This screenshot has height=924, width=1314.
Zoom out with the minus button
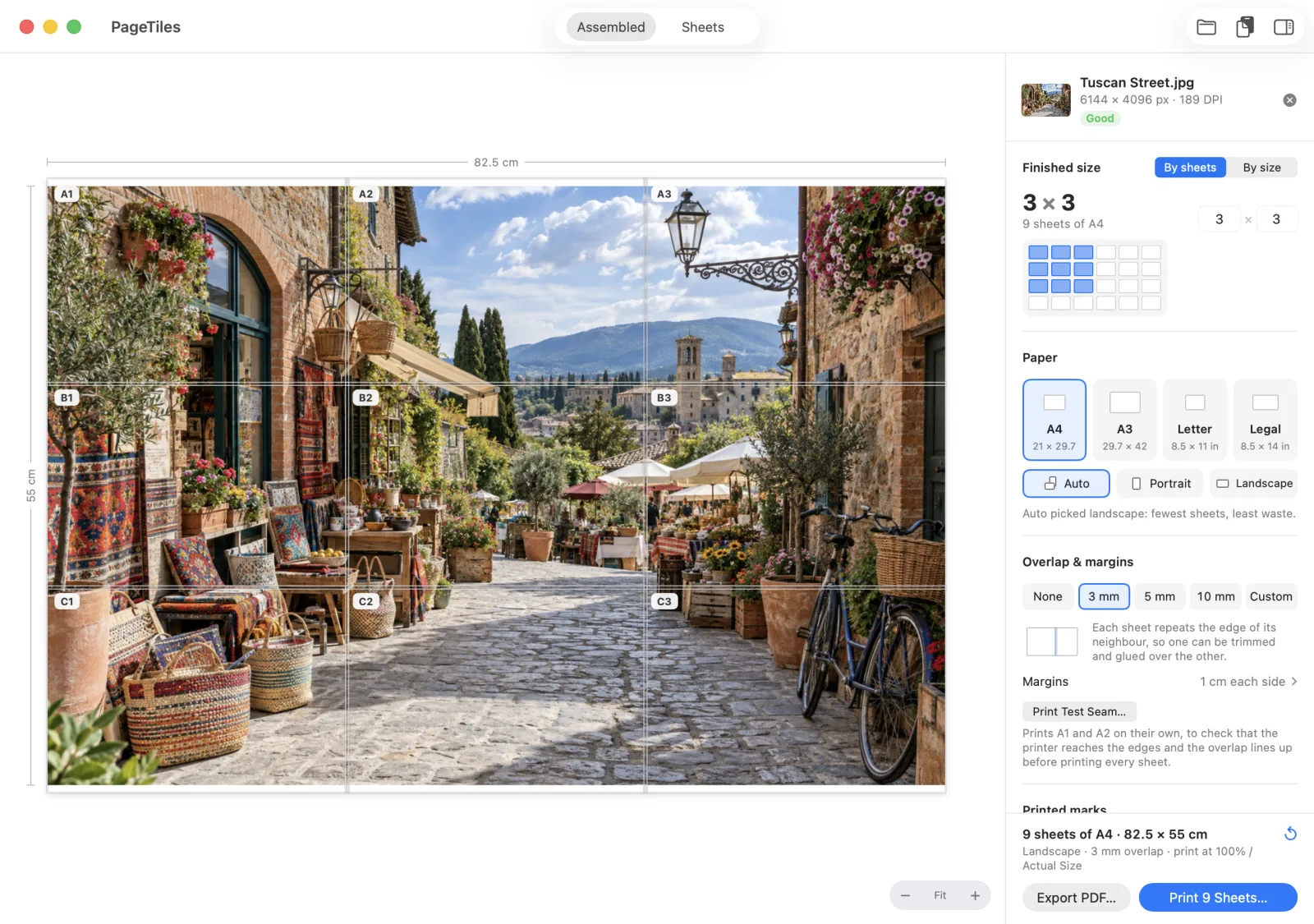pyautogui.click(x=905, y=895)
